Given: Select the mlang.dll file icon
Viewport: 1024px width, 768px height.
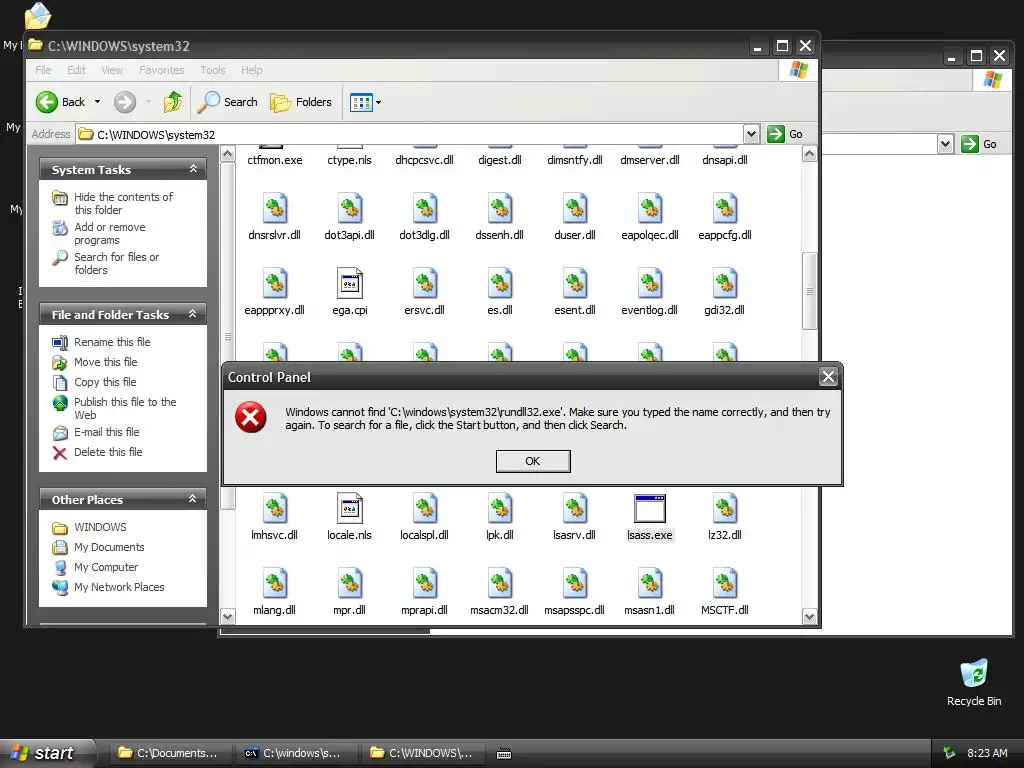Looking at the screenshot, I should tap(274, 583).
